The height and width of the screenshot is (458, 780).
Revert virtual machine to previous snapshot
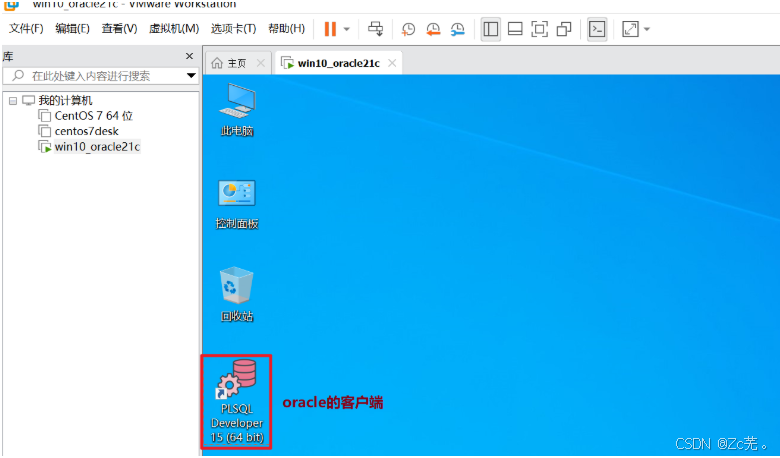[433, 29]
